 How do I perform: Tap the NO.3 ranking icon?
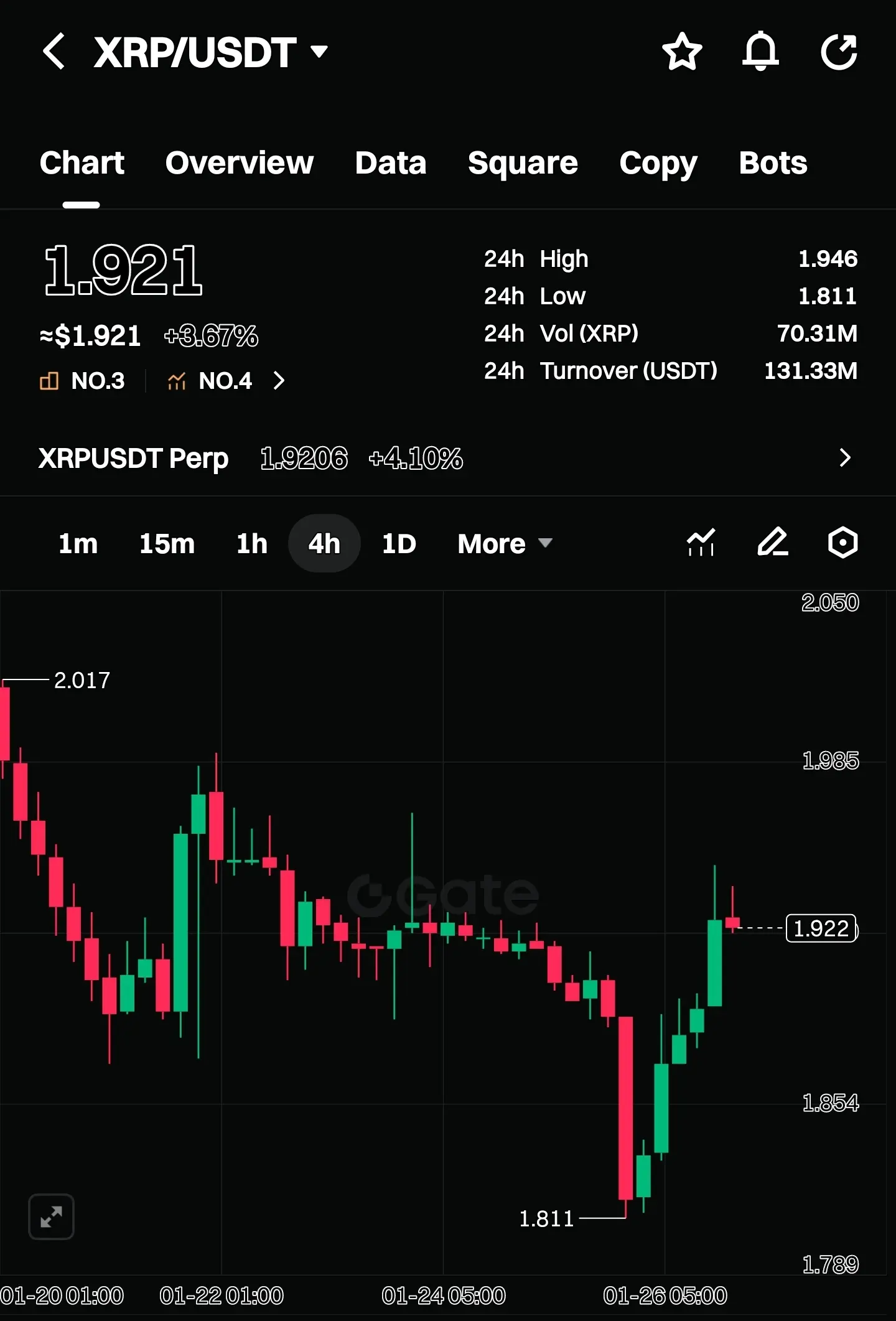(49, 381)
